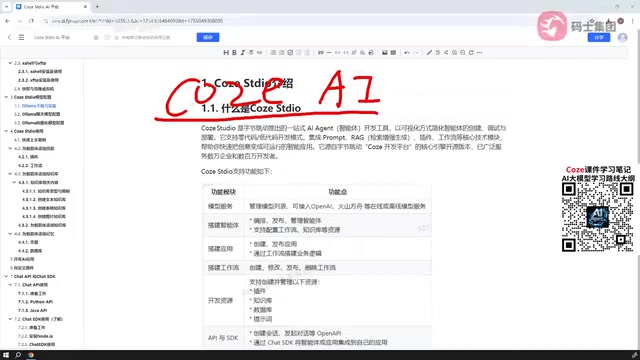Toggle bold formatting with B icon
The image size is (640, 360).
click(x=234, y=53)
